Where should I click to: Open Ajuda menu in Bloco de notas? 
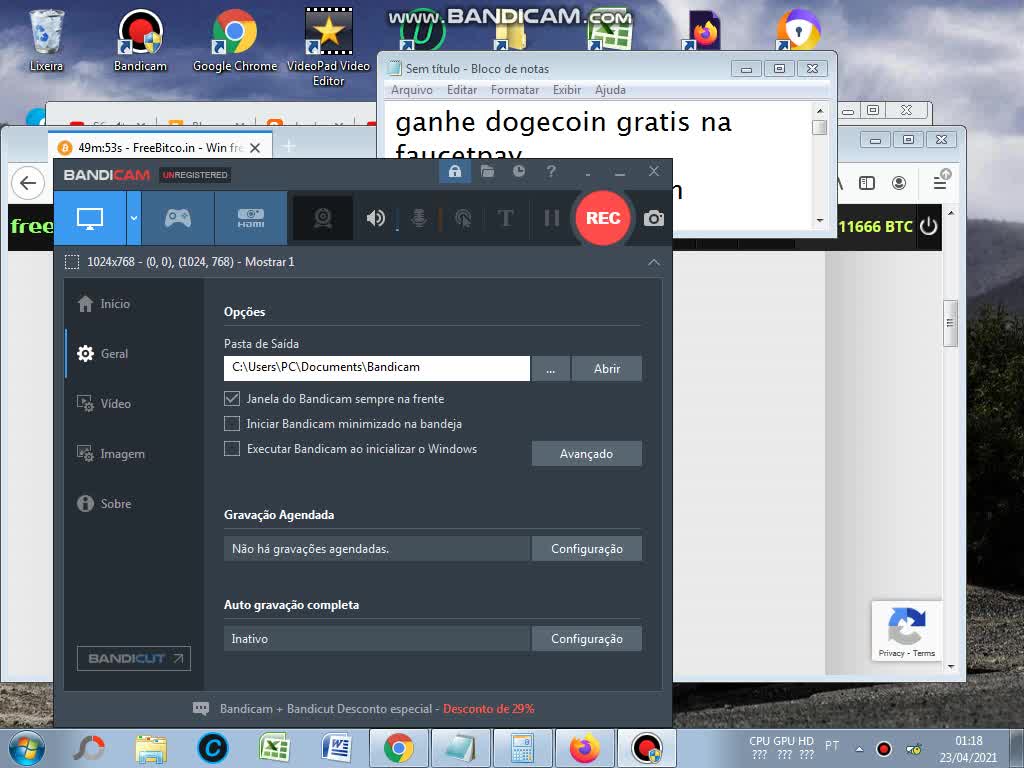610,90
